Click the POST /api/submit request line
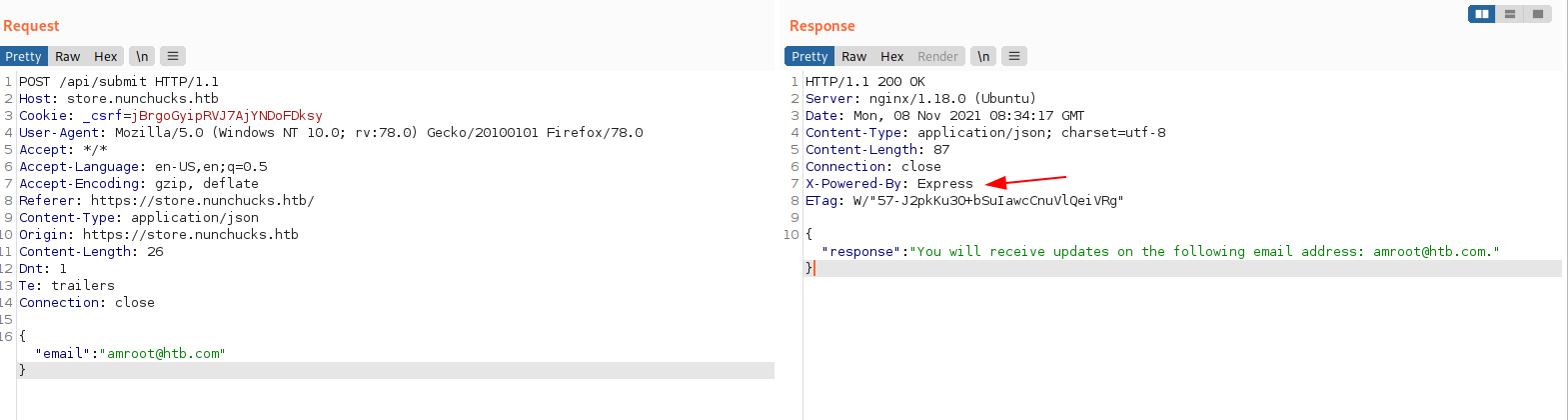Screen dimensions: 1568x420 [119, 82]
